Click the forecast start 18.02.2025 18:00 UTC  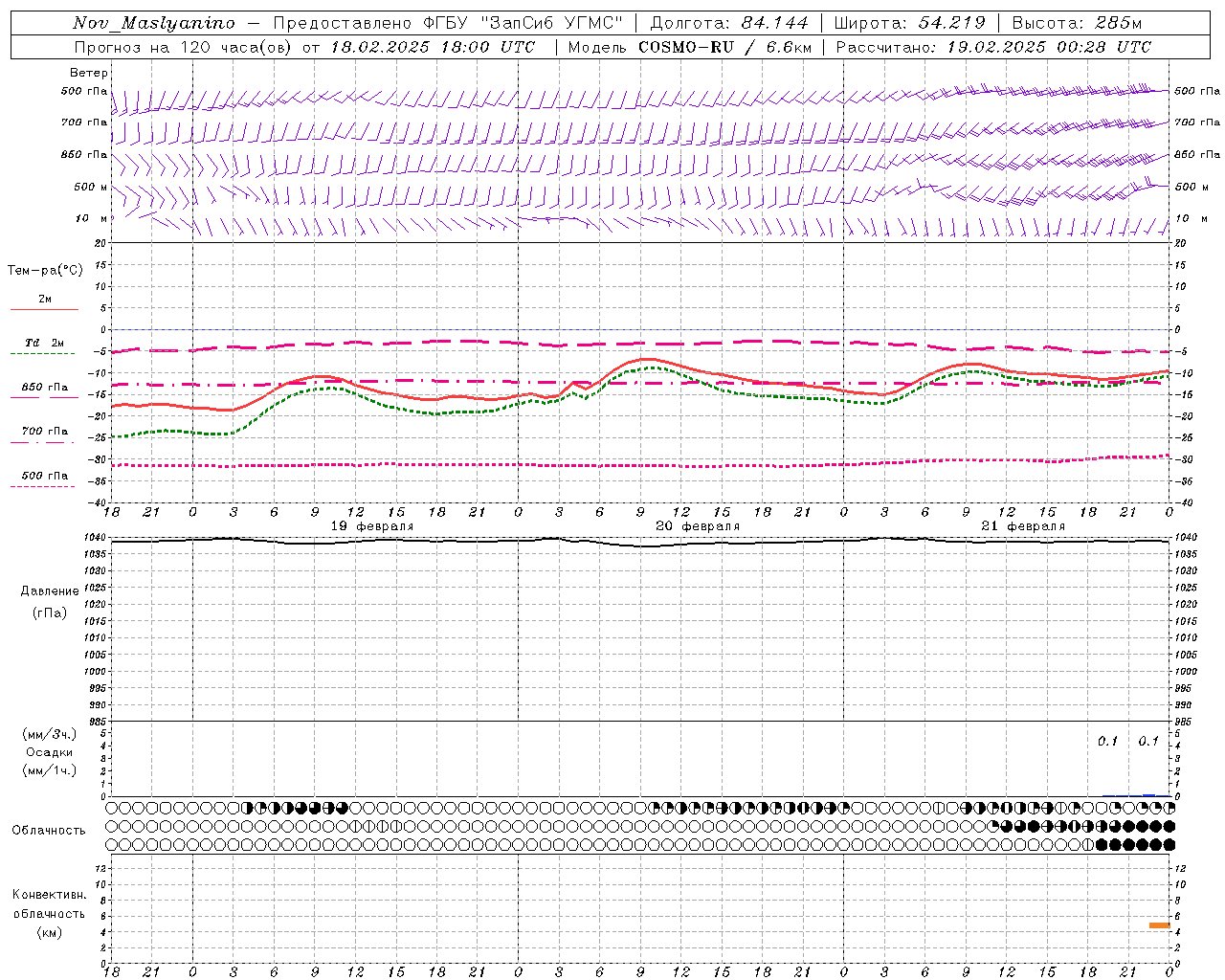tap(433, 47)
